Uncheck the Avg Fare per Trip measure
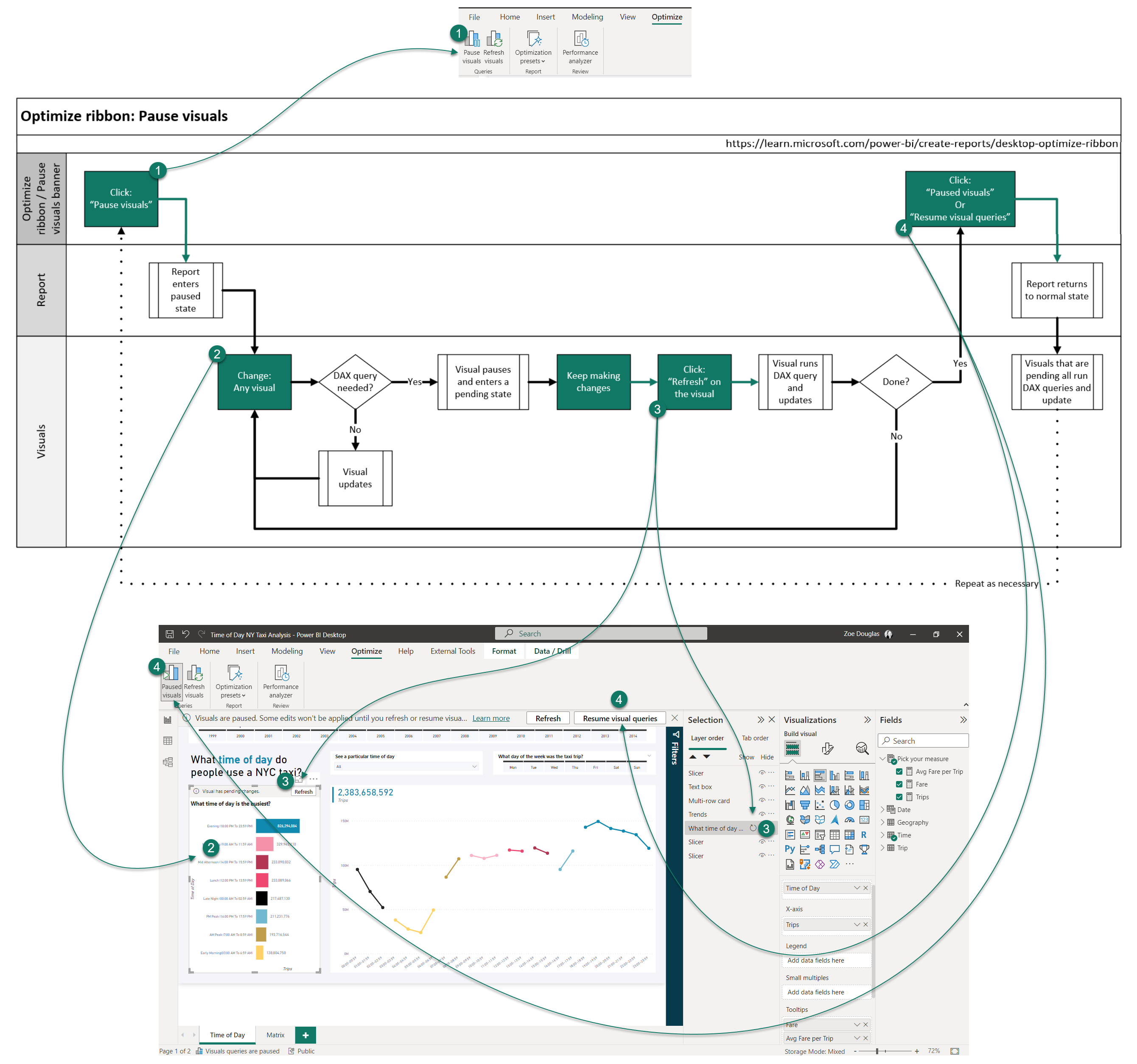This screenshot has width=1137, height=1064. coord(899,772)
